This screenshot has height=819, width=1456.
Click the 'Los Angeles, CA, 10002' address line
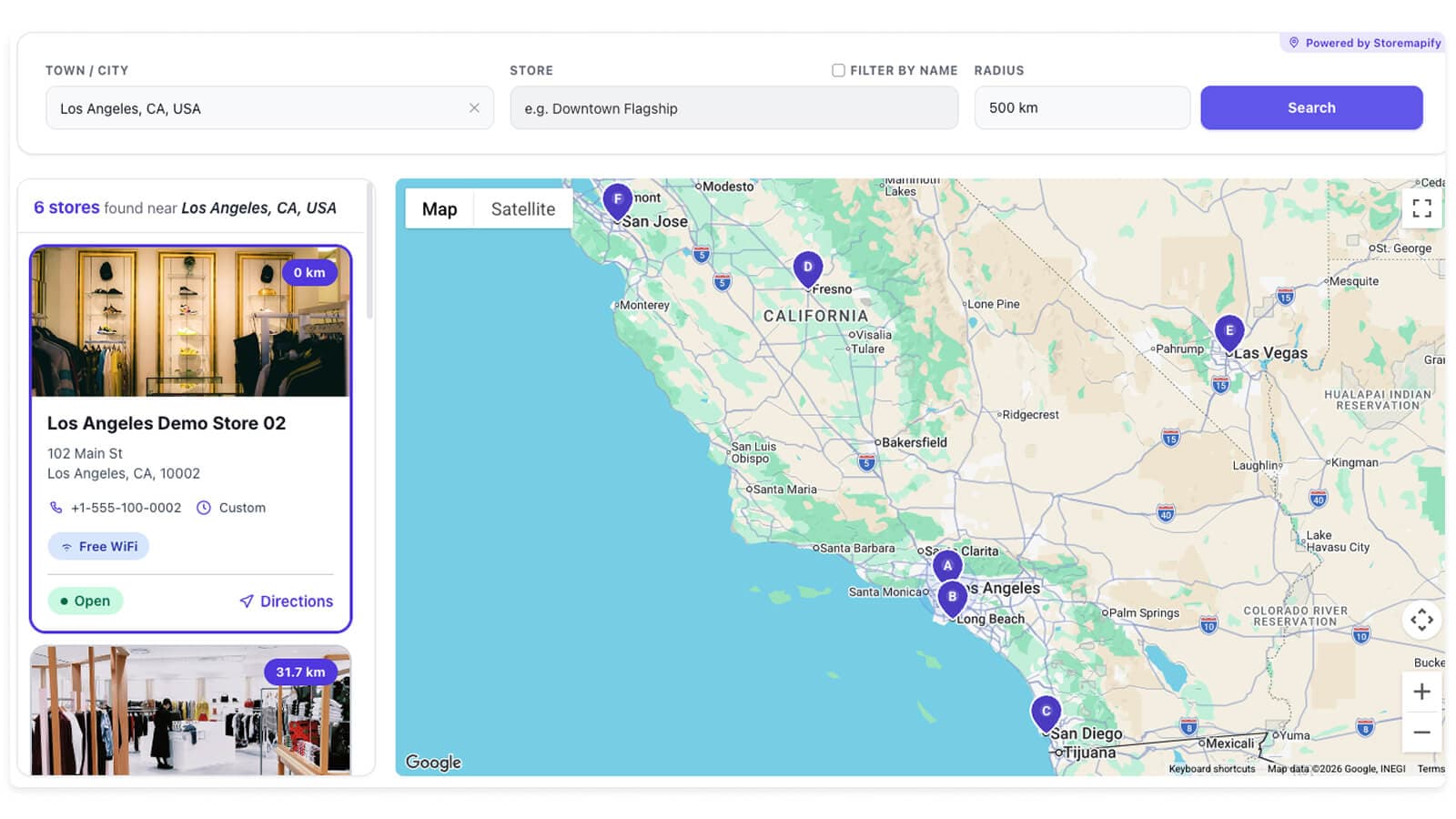pyautogui.click(x=124, y=473)
